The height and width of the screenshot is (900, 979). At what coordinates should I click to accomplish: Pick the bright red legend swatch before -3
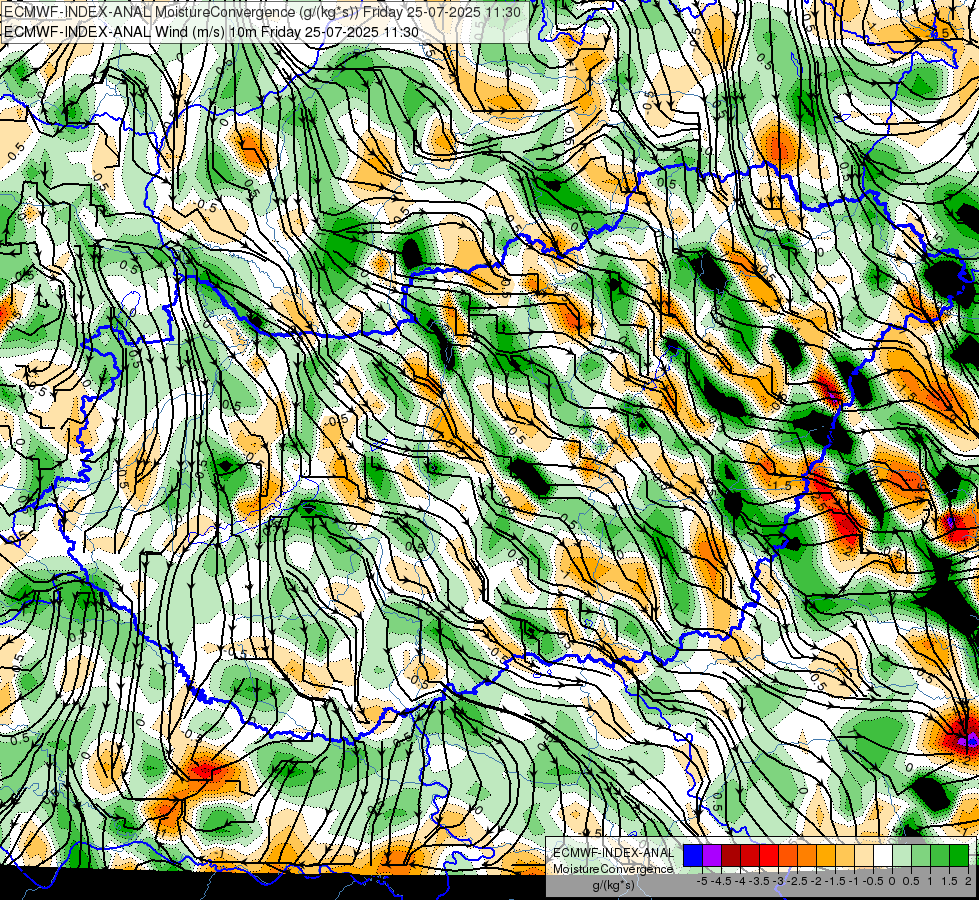tap(769, 856)
